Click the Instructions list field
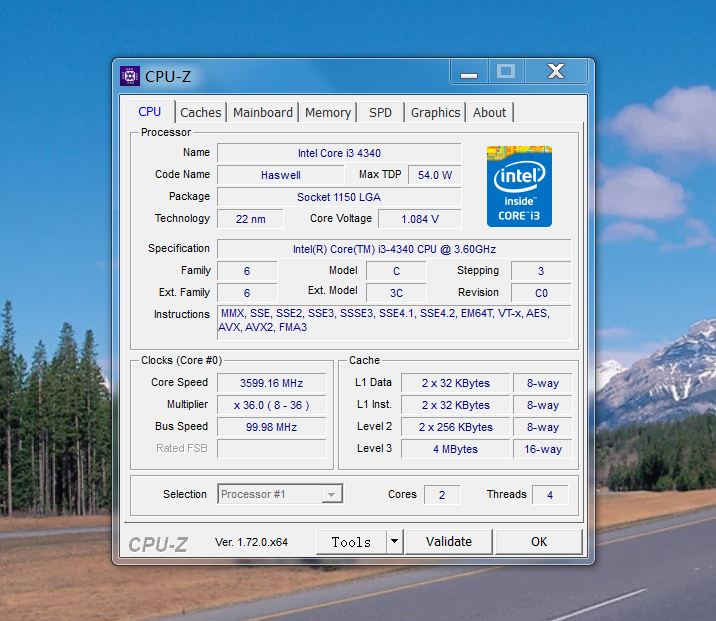Image resolution: width=716 pixels, height=621 pixels. pyautogui.click(x=394, y=321)
